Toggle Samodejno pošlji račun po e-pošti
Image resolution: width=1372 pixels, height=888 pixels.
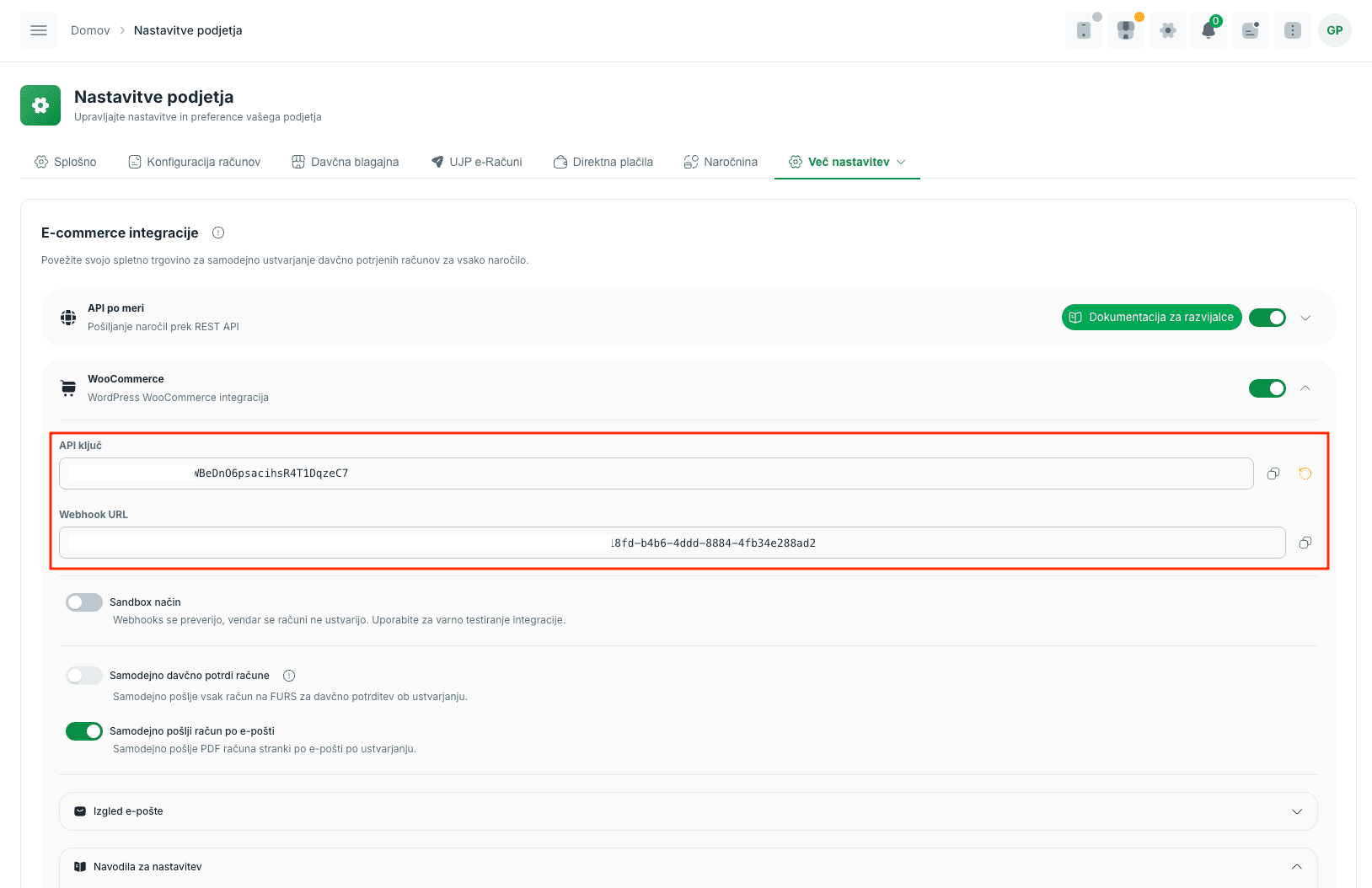[x=84, y=731]
